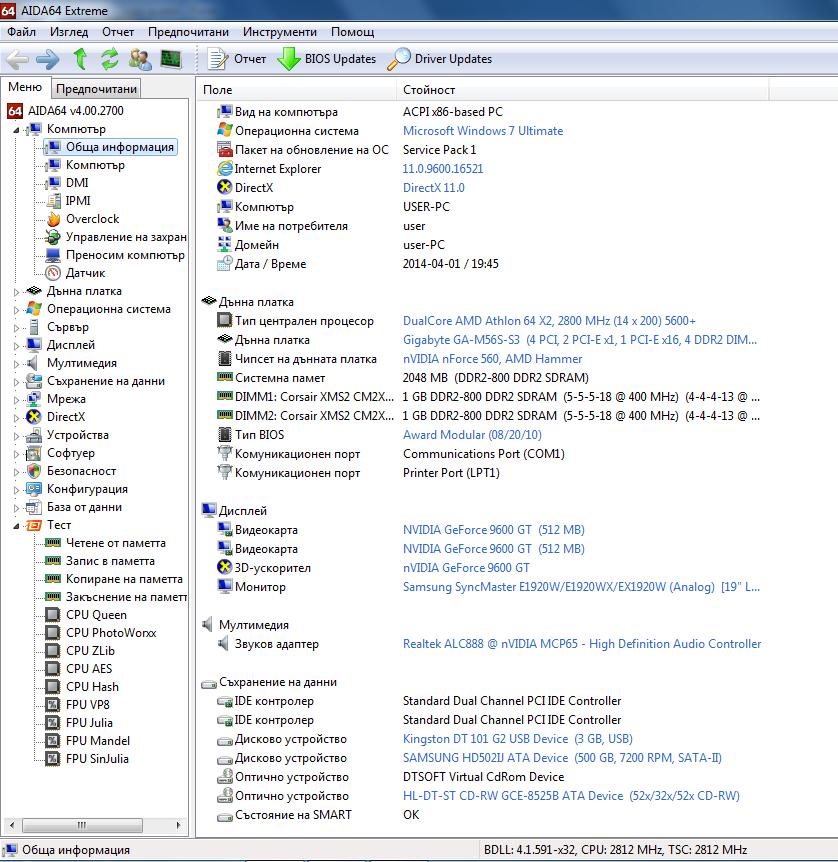838x862 pixels.
Task: Open the system monitor graph toolbar icon
Action: (171, 59)
